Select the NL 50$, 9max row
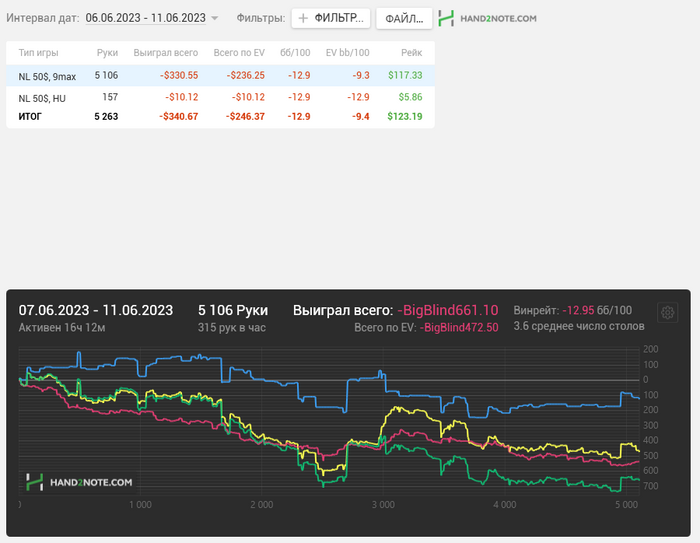The width and height of the screenshot is (700, 543). click(x=221, y=75)
